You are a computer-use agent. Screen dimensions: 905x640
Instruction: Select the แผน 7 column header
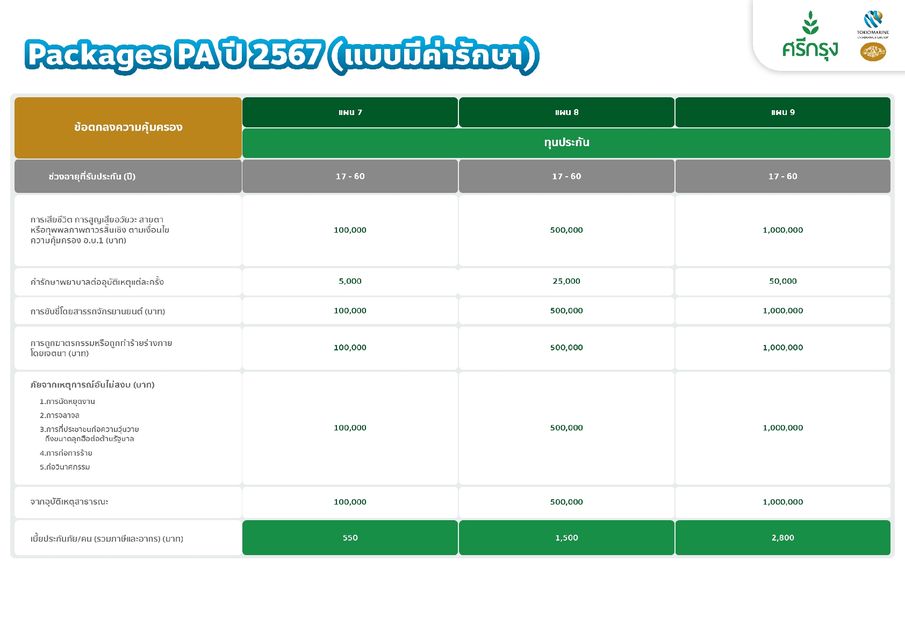point(350,112)
